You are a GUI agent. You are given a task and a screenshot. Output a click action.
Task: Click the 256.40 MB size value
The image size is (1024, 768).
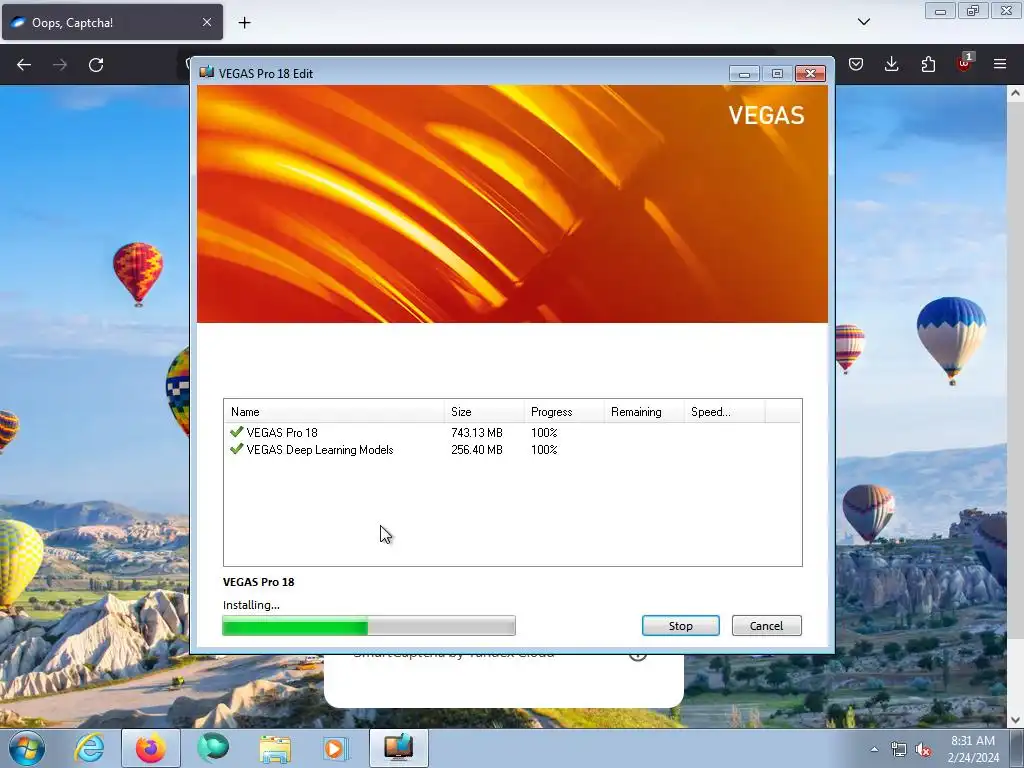[477, 449]
